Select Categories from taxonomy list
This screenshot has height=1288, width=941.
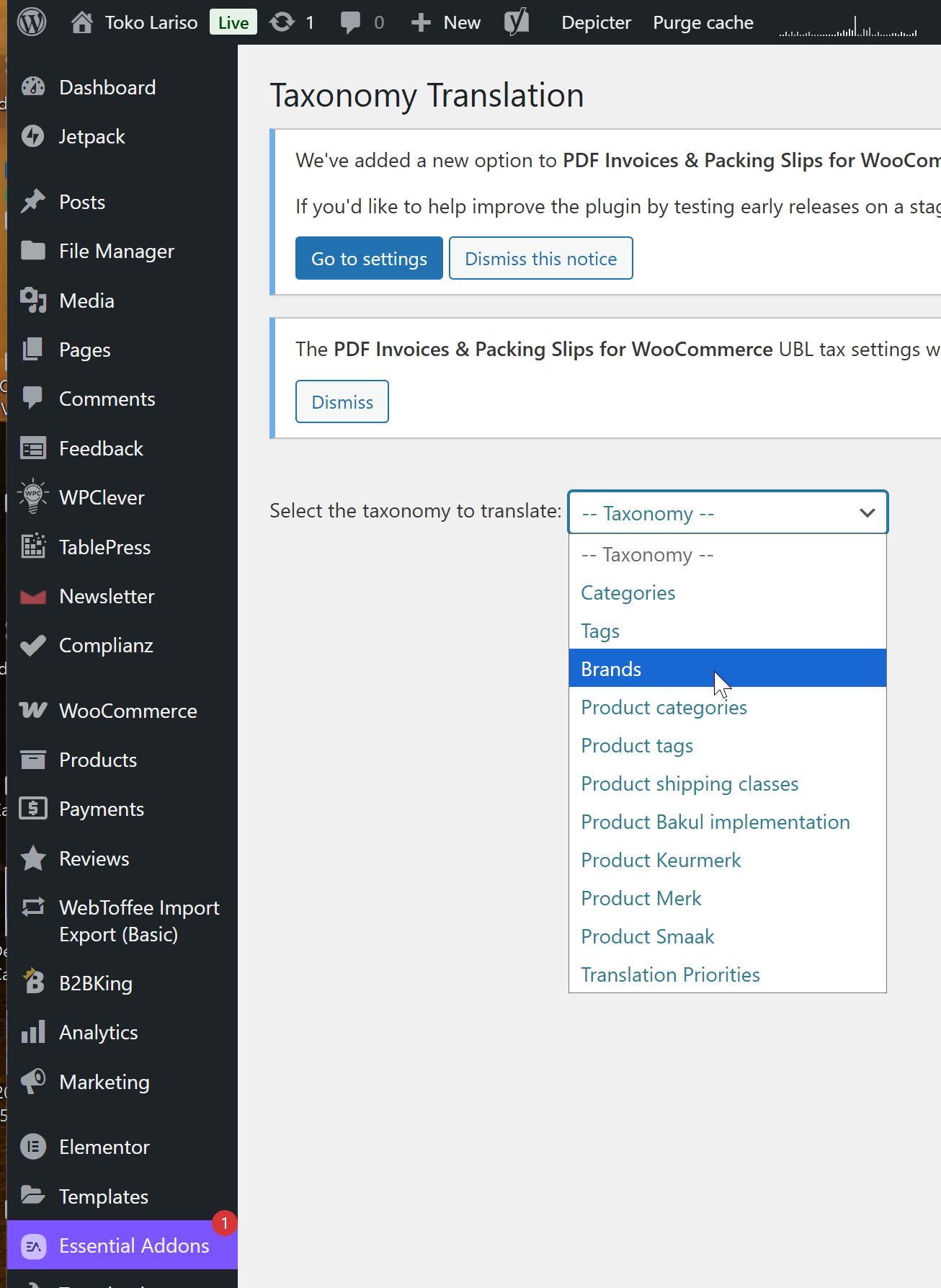[x=728, y=592]
